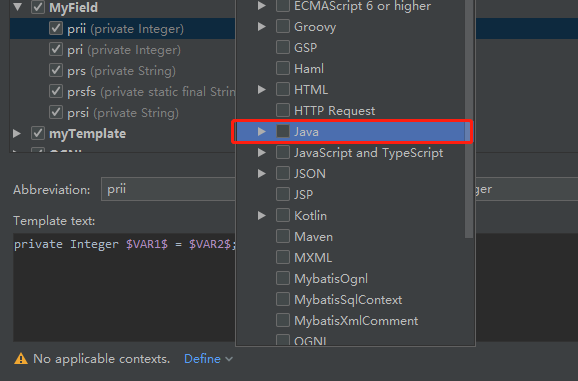578x381 pixels.
Task: Select the prsi (private String) template
Action: pyautogui.click(x=123, y=112)
